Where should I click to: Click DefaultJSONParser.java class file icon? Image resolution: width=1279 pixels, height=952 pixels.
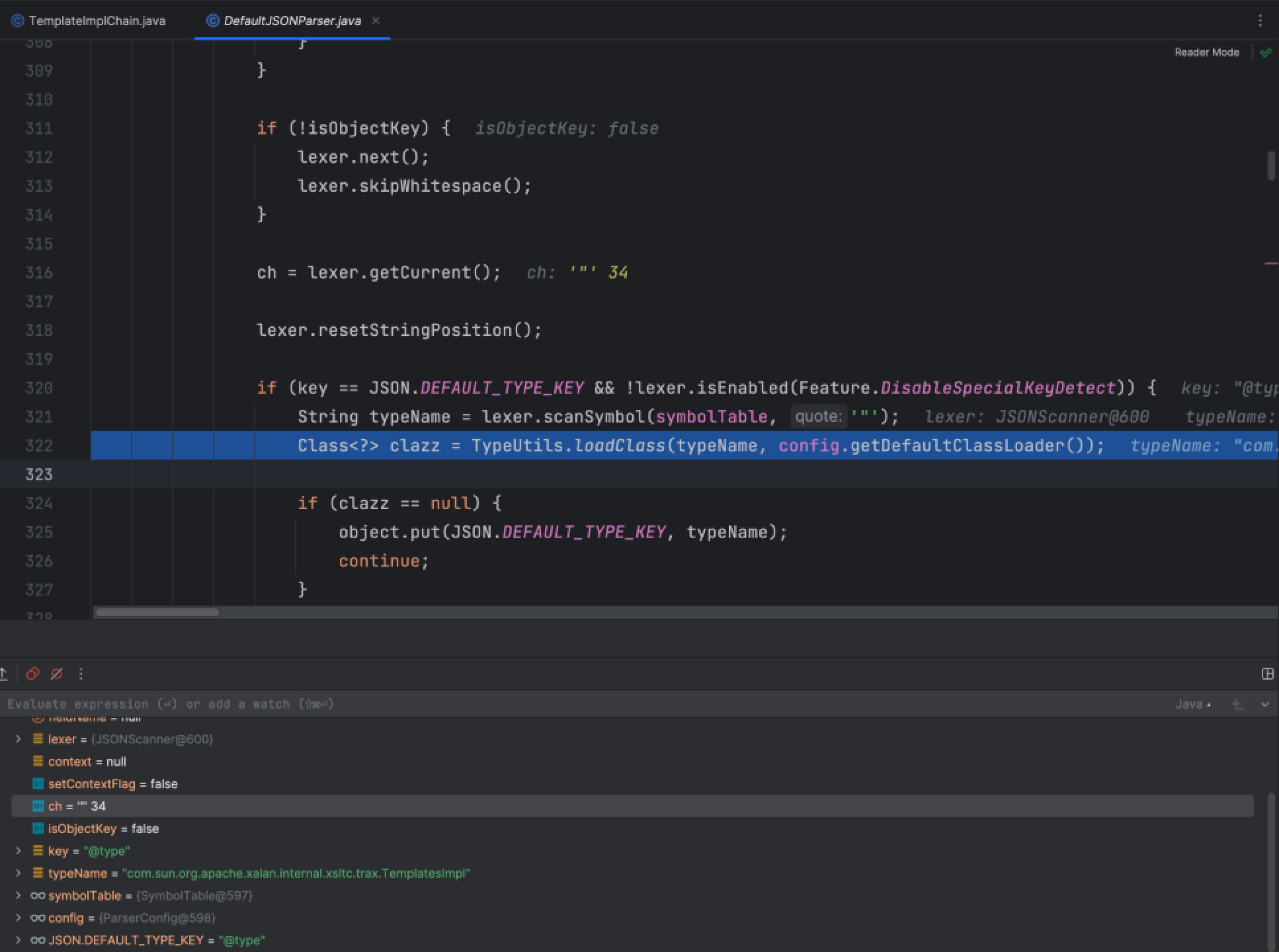coord(212,20)
